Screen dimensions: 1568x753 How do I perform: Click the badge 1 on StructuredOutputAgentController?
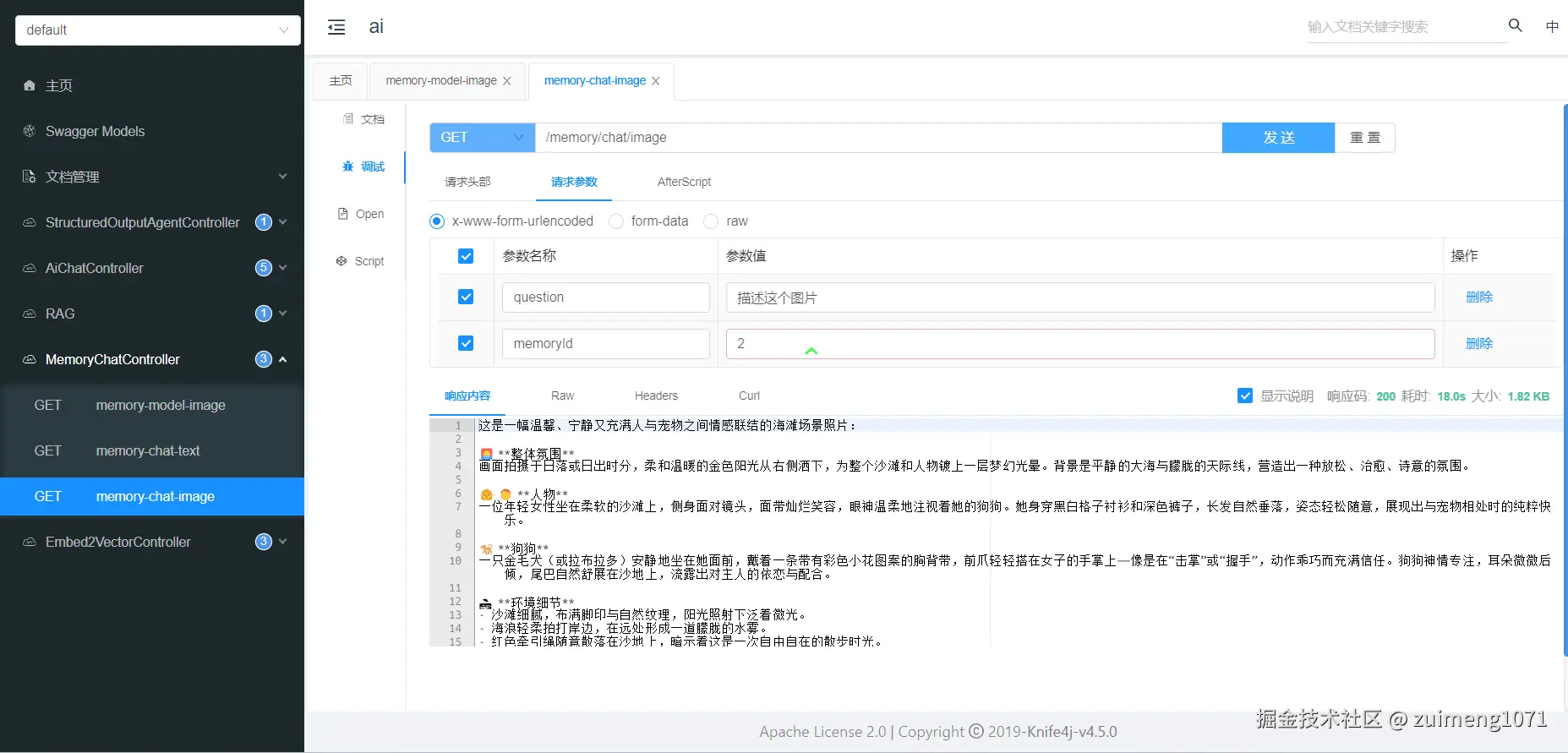[264, 222]
